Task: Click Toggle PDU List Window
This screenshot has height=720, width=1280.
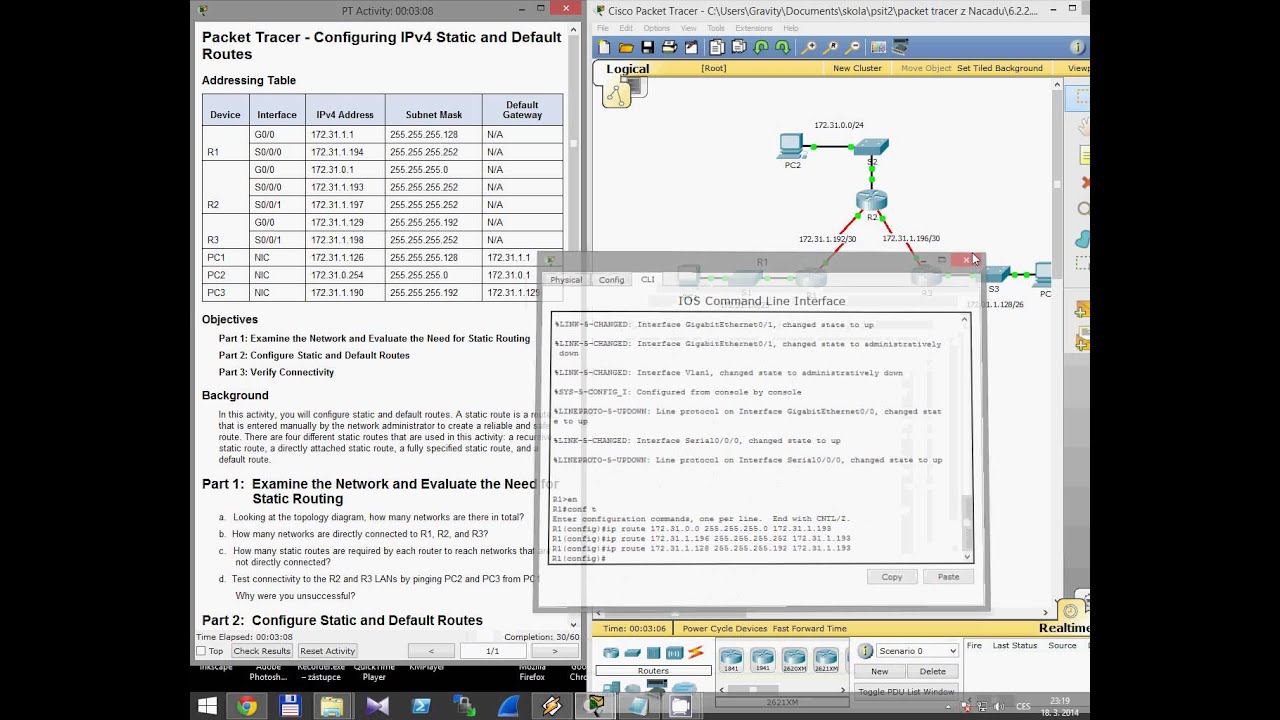Action: click(x=906, y=691)
